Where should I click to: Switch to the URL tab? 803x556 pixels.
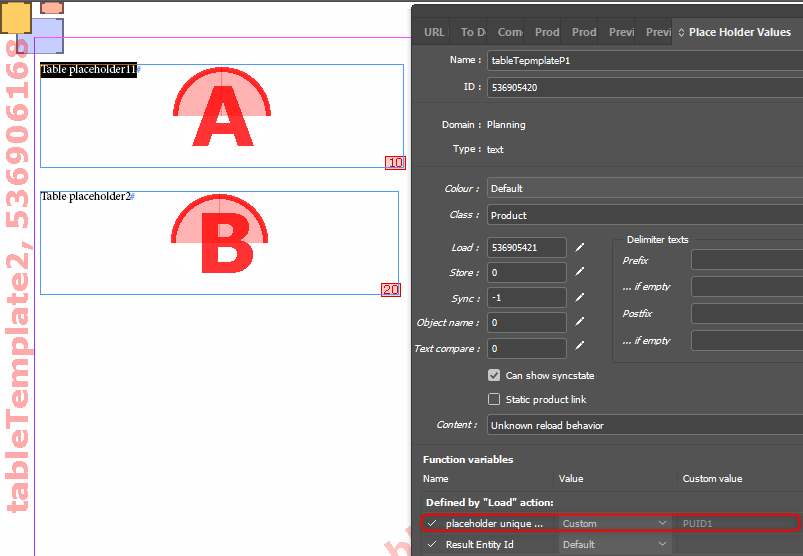[434, 32]
